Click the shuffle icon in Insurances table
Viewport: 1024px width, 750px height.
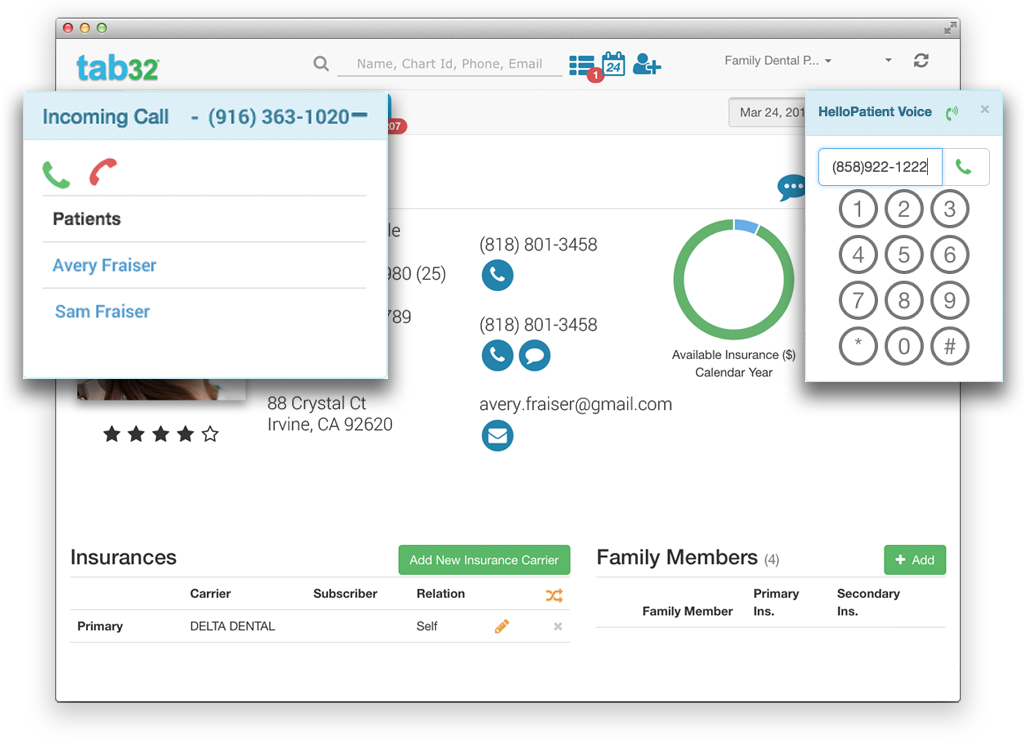554,595
